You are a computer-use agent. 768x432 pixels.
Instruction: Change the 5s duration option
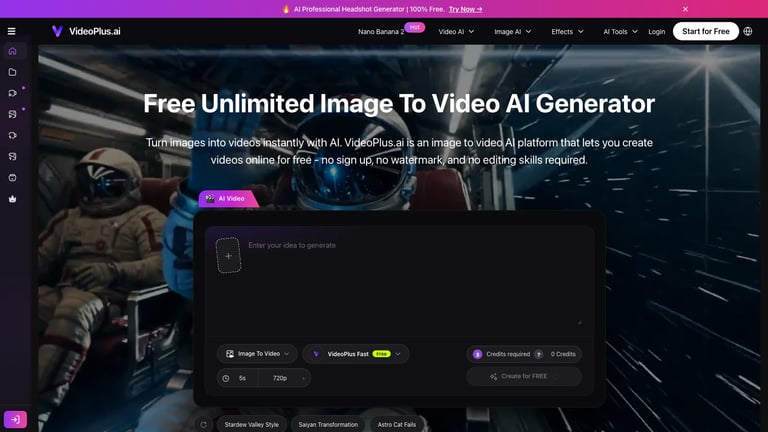(x=242, y=378)
